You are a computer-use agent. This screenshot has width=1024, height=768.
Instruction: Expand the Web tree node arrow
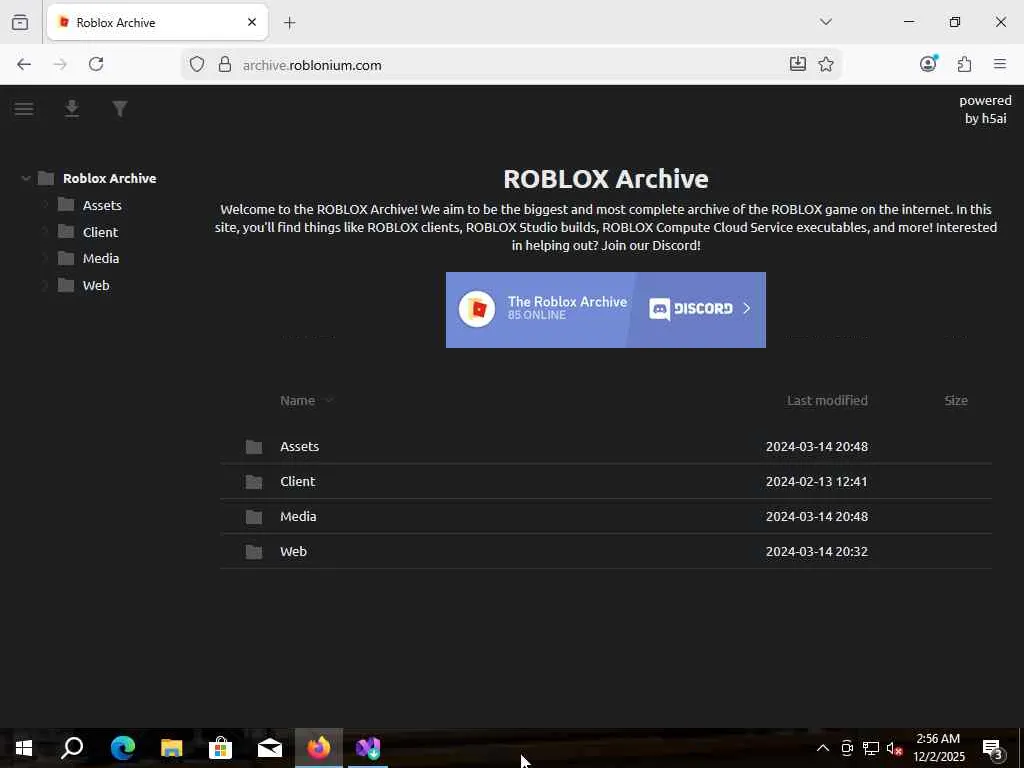coord(45,285)
